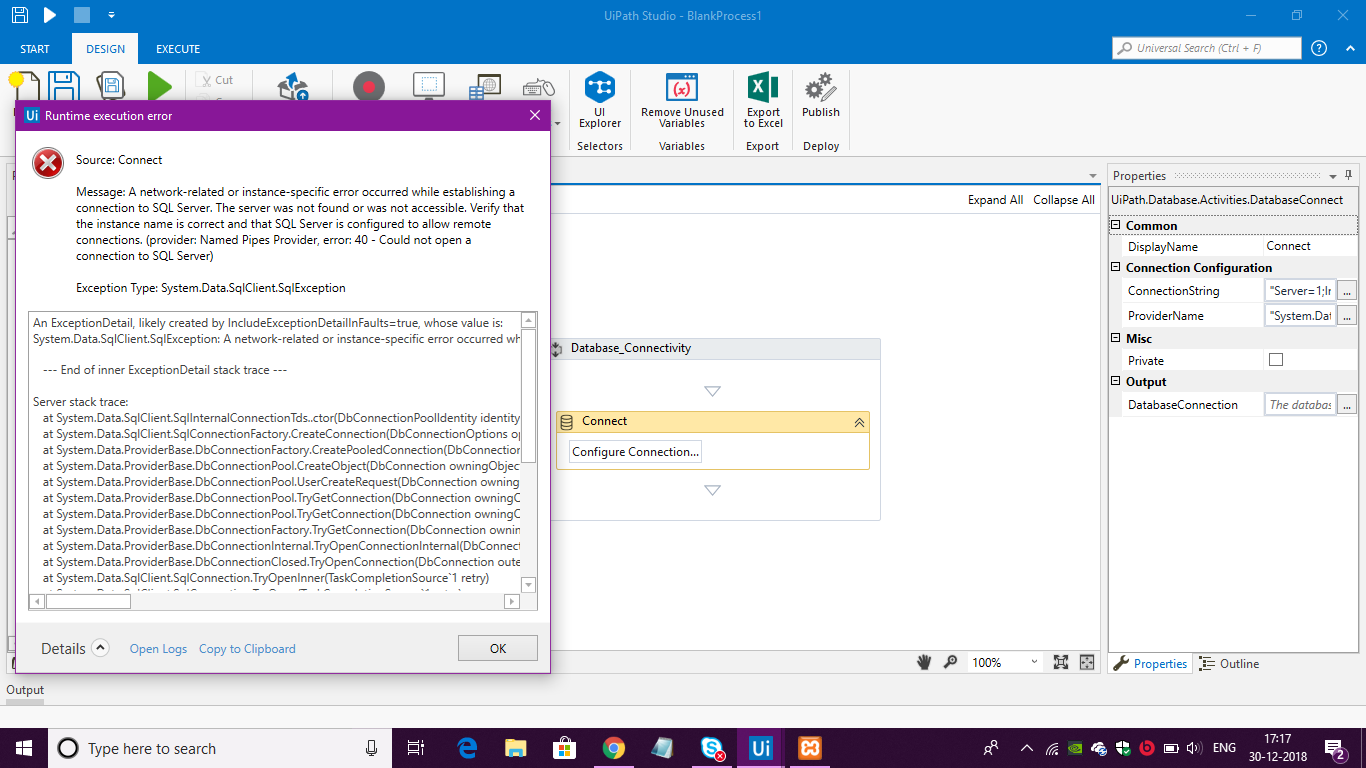Pin the Properties panel using the pin icon
This screenshot has height=768, width=1366.
[x=1349, y=175]
